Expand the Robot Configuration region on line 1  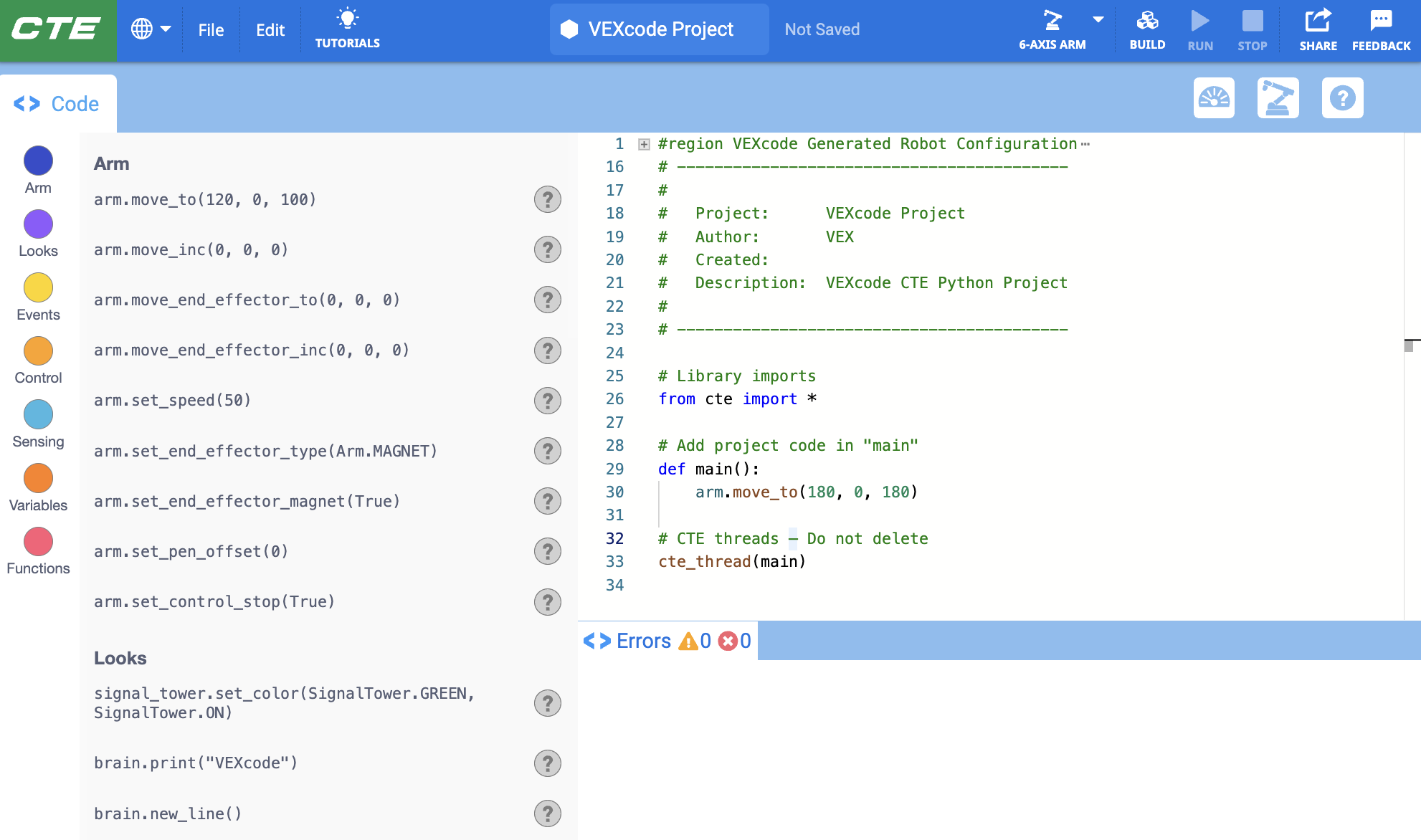coord(643,143)
